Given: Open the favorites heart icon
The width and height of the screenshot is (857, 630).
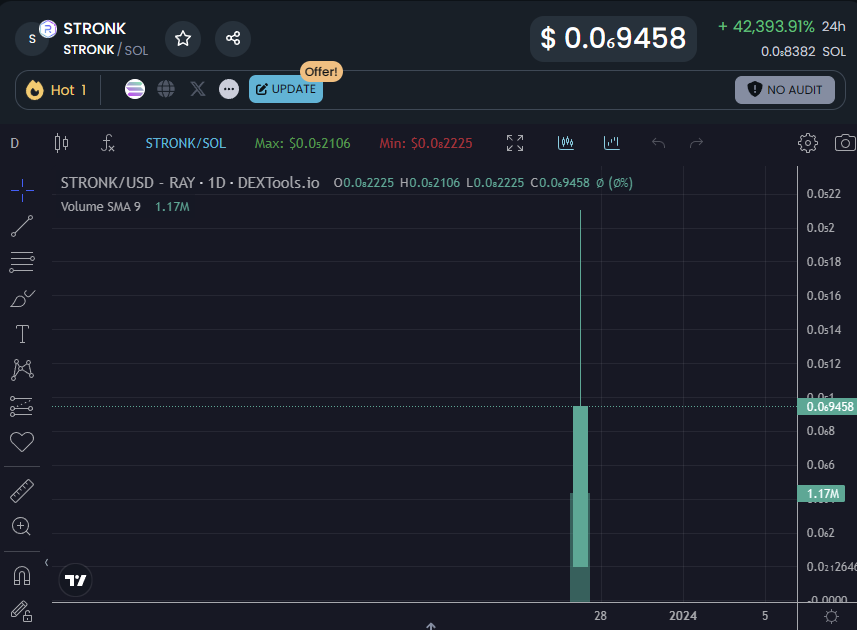Looking at the screenshot, I should (22, 441).
